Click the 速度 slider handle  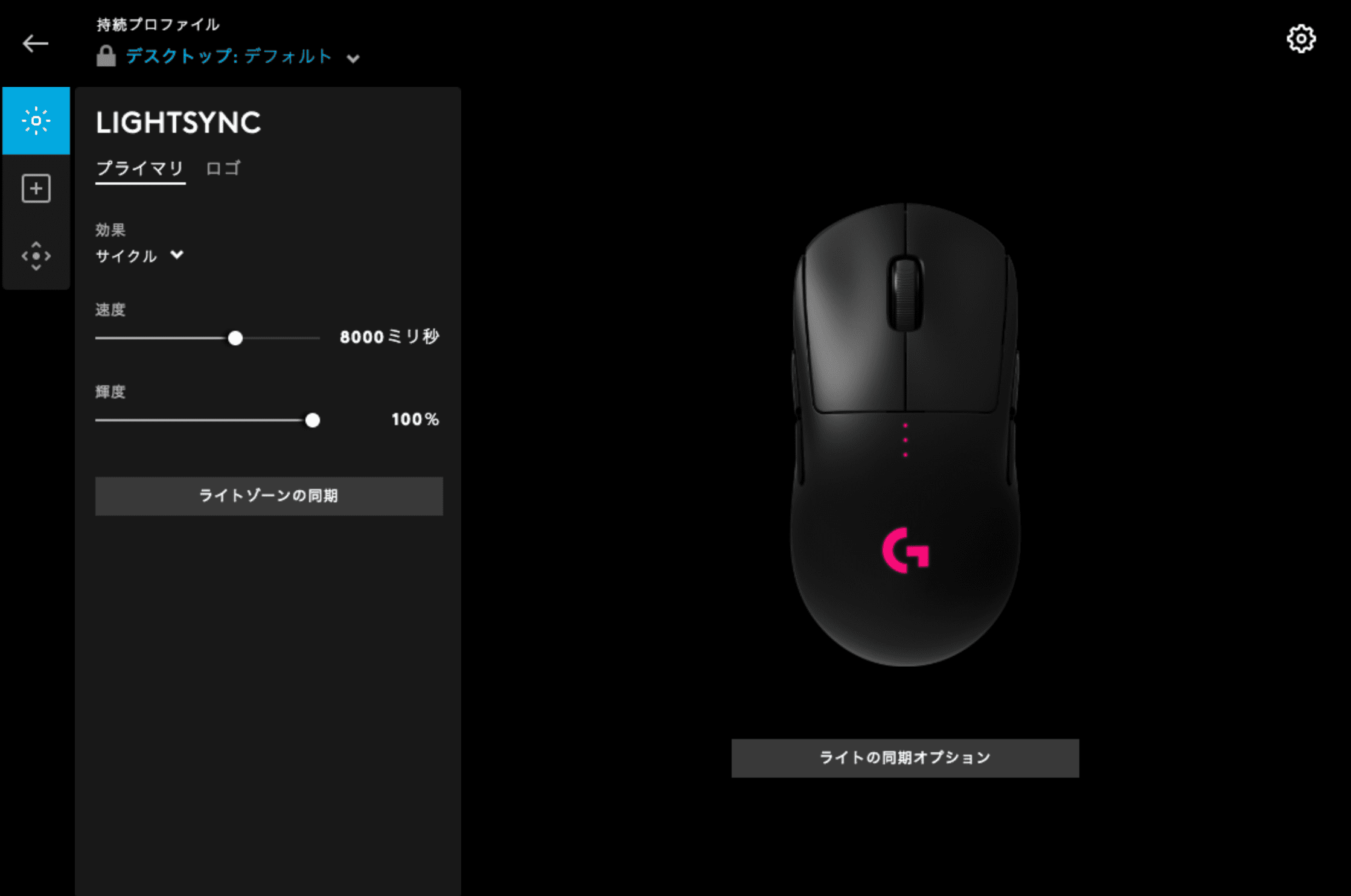235,338
